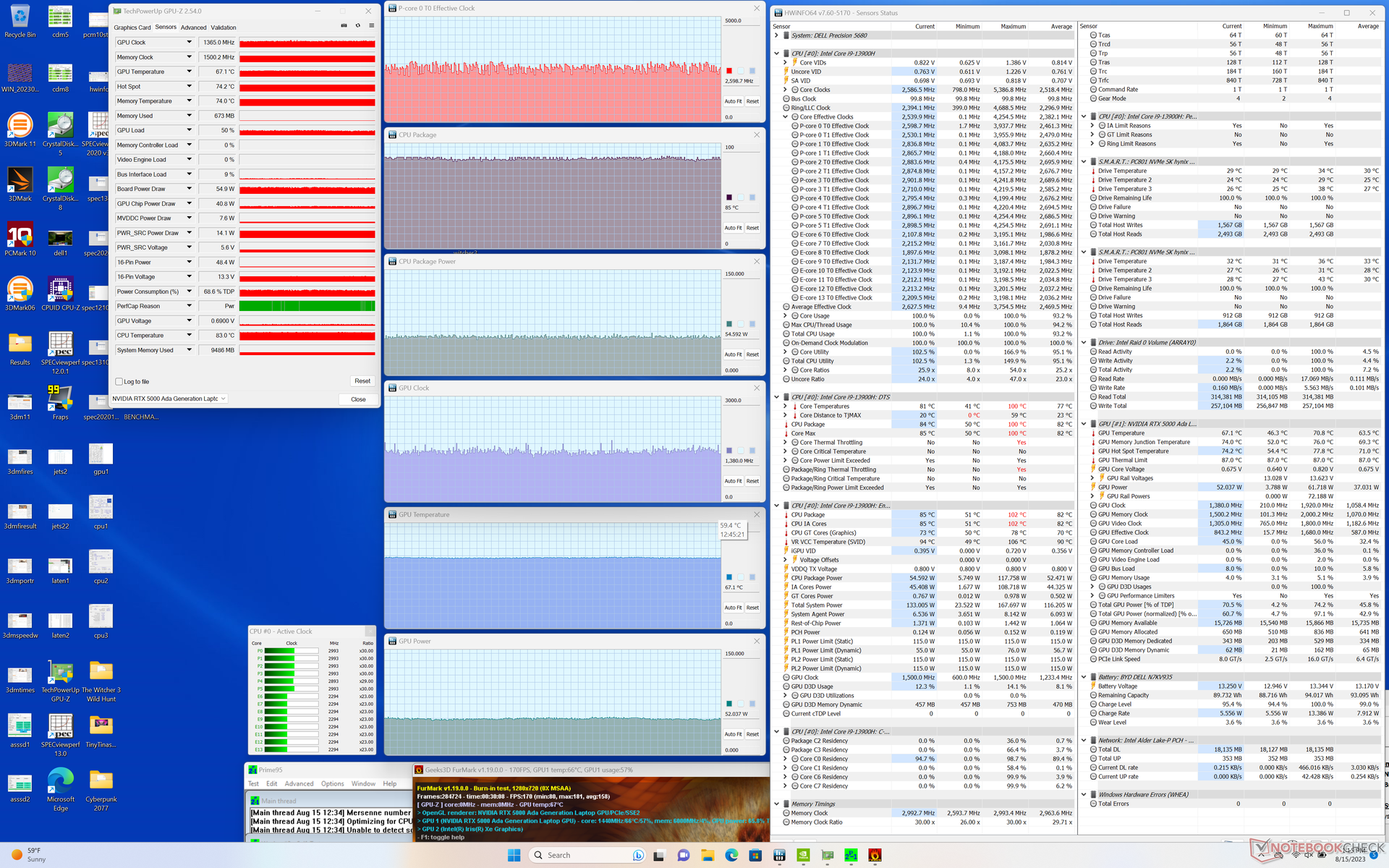The image size is (1389, 868).
Task: Enable the Log to file checkbox
Action: 119,381
